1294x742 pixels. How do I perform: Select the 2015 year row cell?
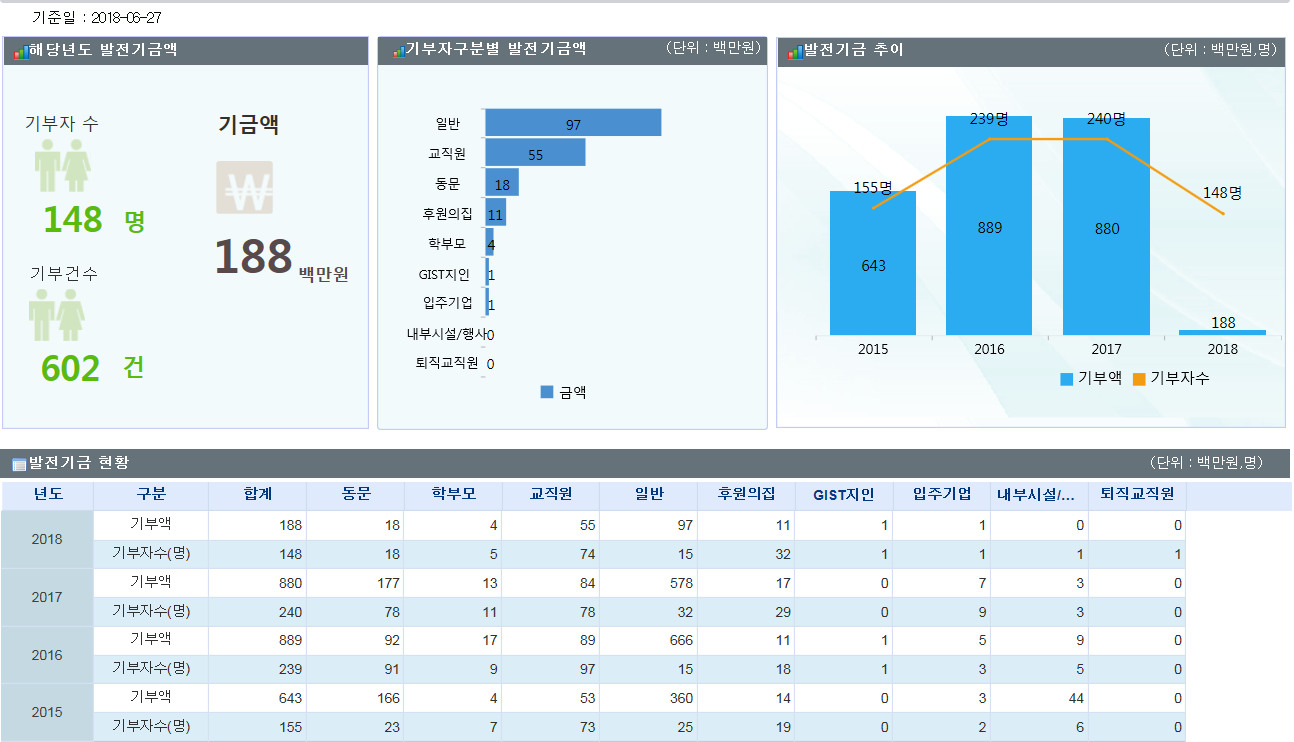point(47,713)
